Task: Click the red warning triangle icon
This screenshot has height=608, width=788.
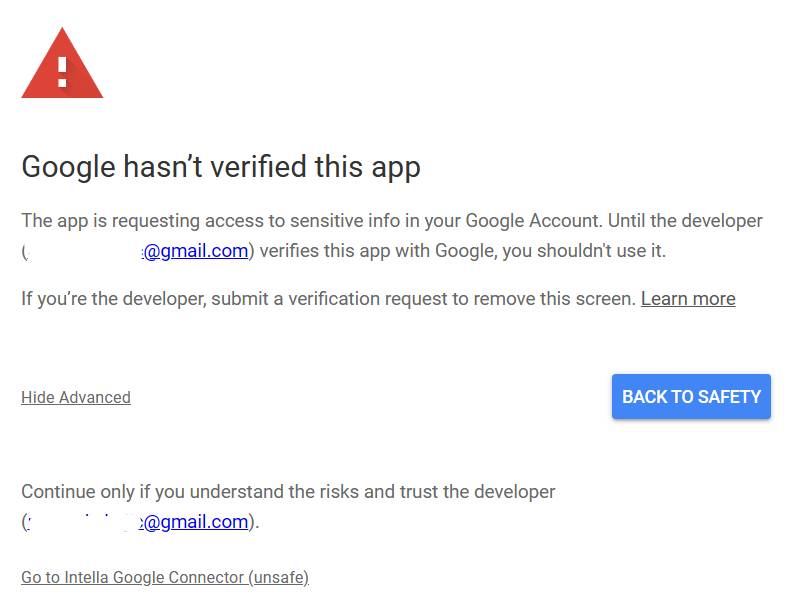Action: (62, 64)
